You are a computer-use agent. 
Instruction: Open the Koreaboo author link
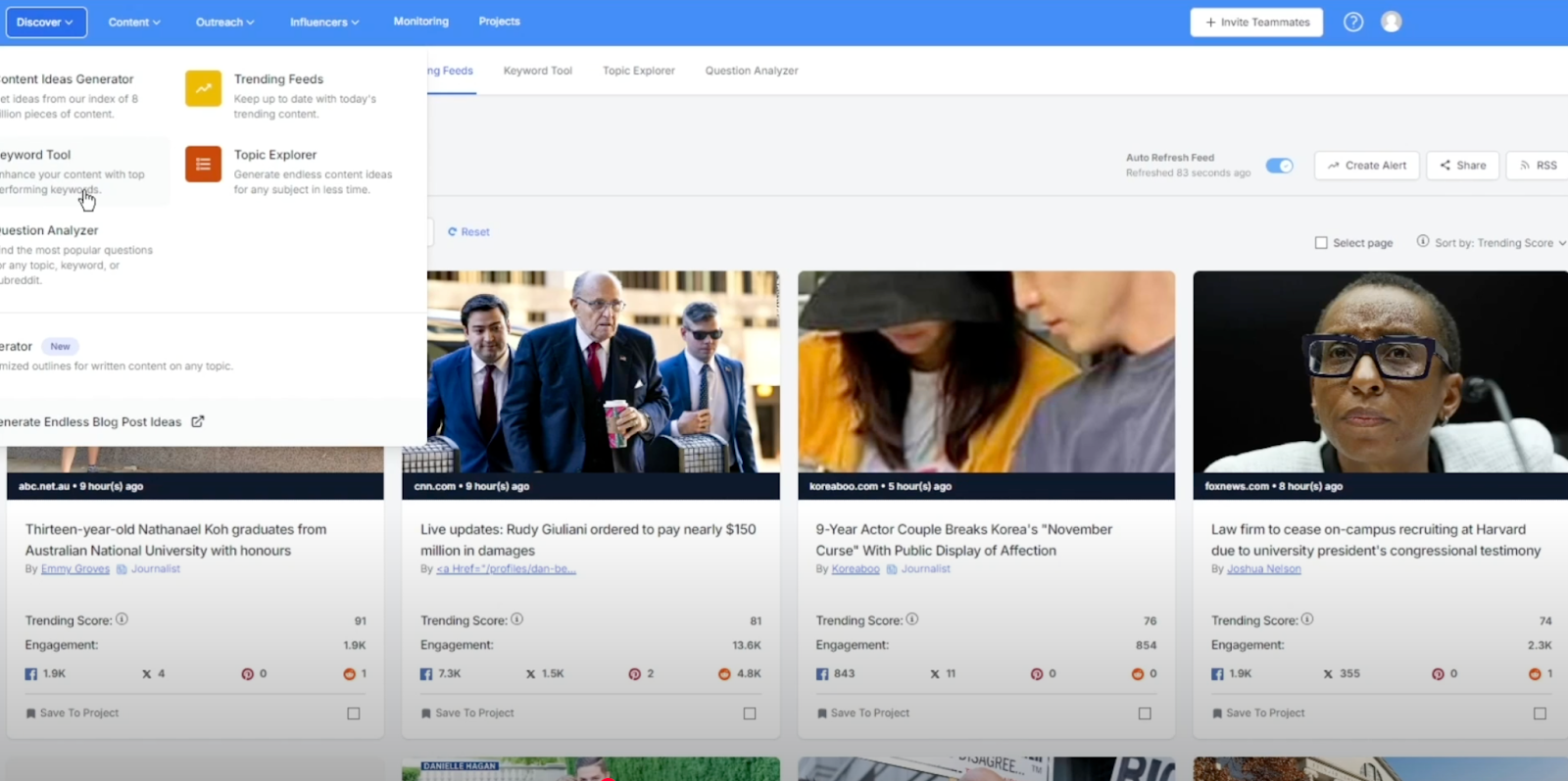pyautogui.click(x=856, y=569)
